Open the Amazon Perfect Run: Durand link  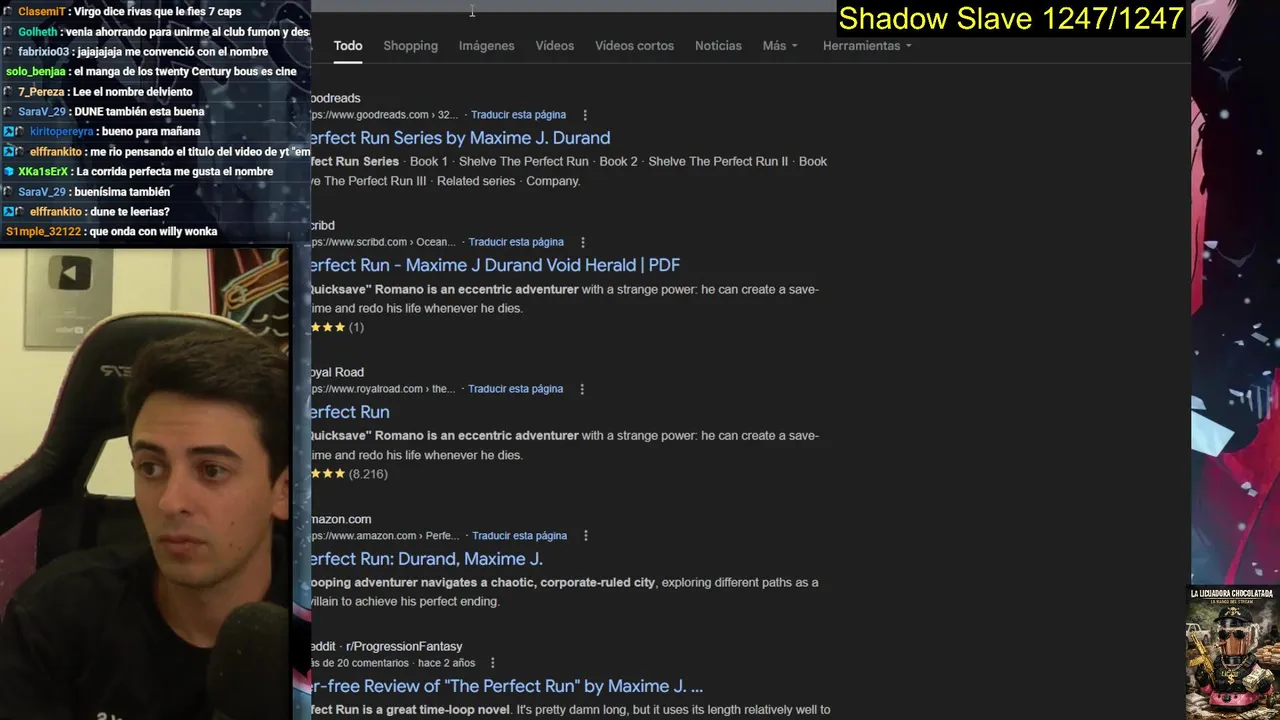tap(427, 559)
